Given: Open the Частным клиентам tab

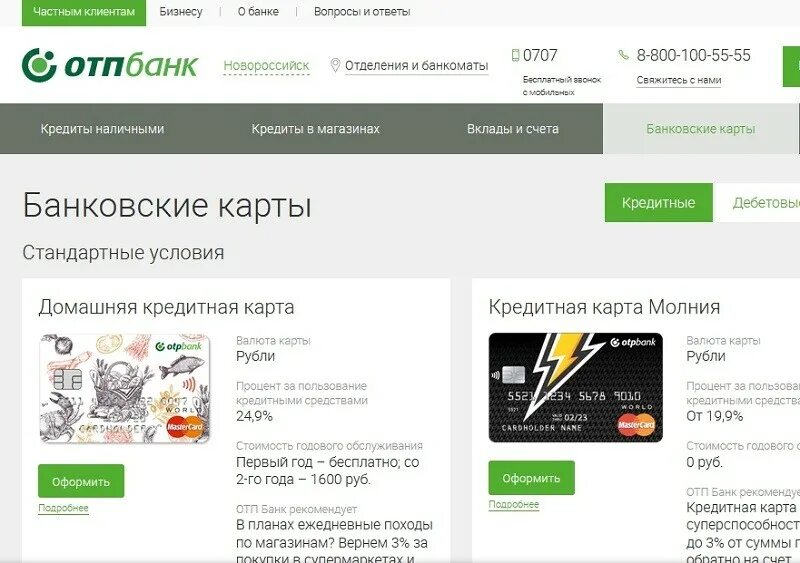Looking at the screenshot, I should pos(84,12).
